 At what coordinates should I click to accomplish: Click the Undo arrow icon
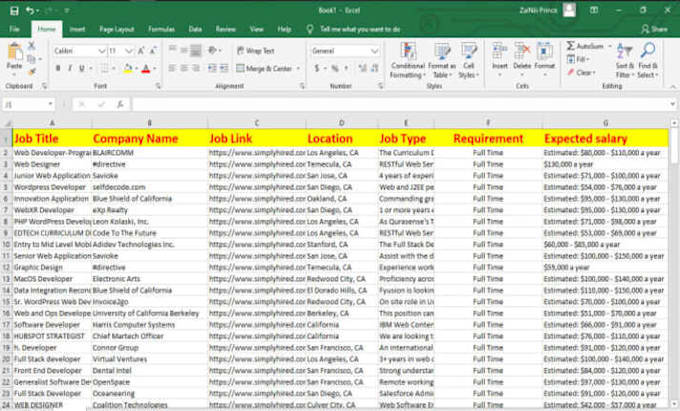tap(29, 11)
